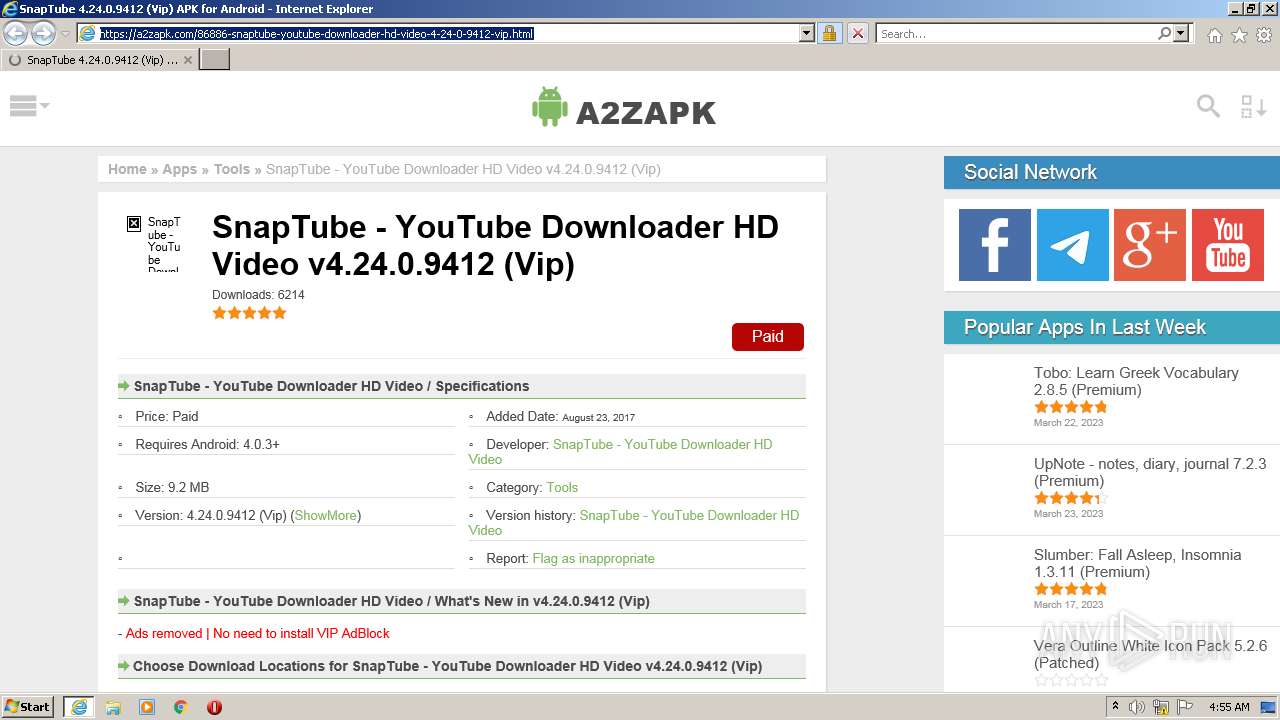Open Internet Explorer in the taskbar
1280x720 pixels.
(79, 707)
